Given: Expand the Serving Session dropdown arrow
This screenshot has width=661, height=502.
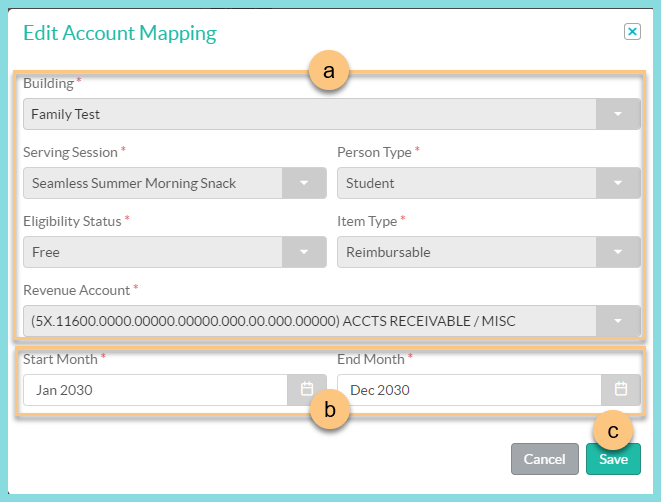Looking at the screenshot, I should pos(304,184).
